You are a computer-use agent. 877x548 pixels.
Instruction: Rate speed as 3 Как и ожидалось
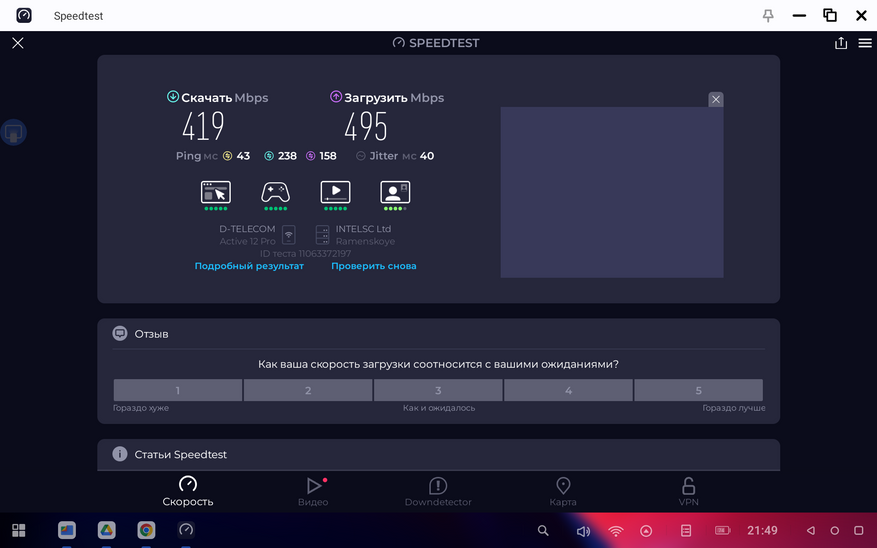tap(438, 390)
